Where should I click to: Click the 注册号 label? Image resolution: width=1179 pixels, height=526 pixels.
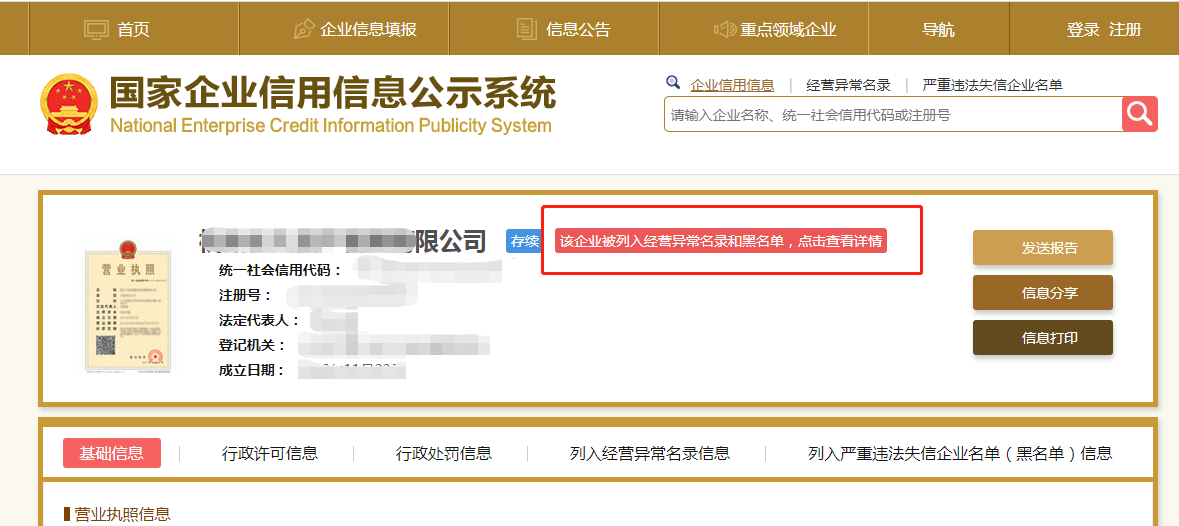point(244,295)
